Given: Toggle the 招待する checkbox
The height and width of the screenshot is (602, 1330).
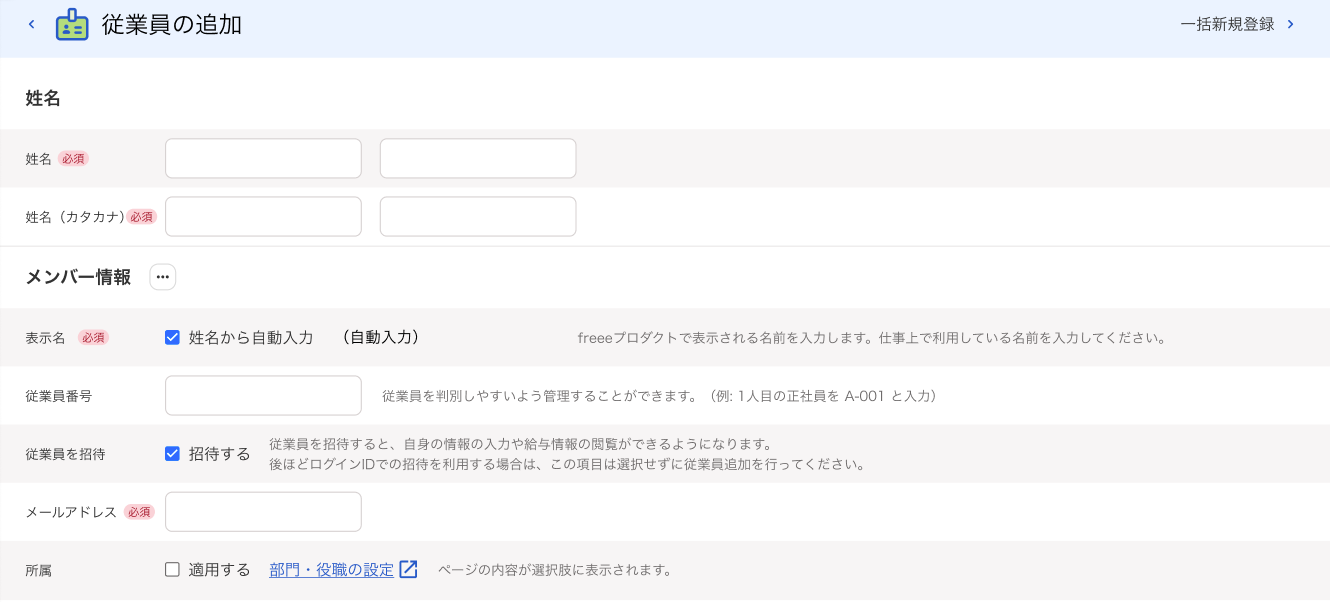Looking at the screenshot, I should point(172,453).
